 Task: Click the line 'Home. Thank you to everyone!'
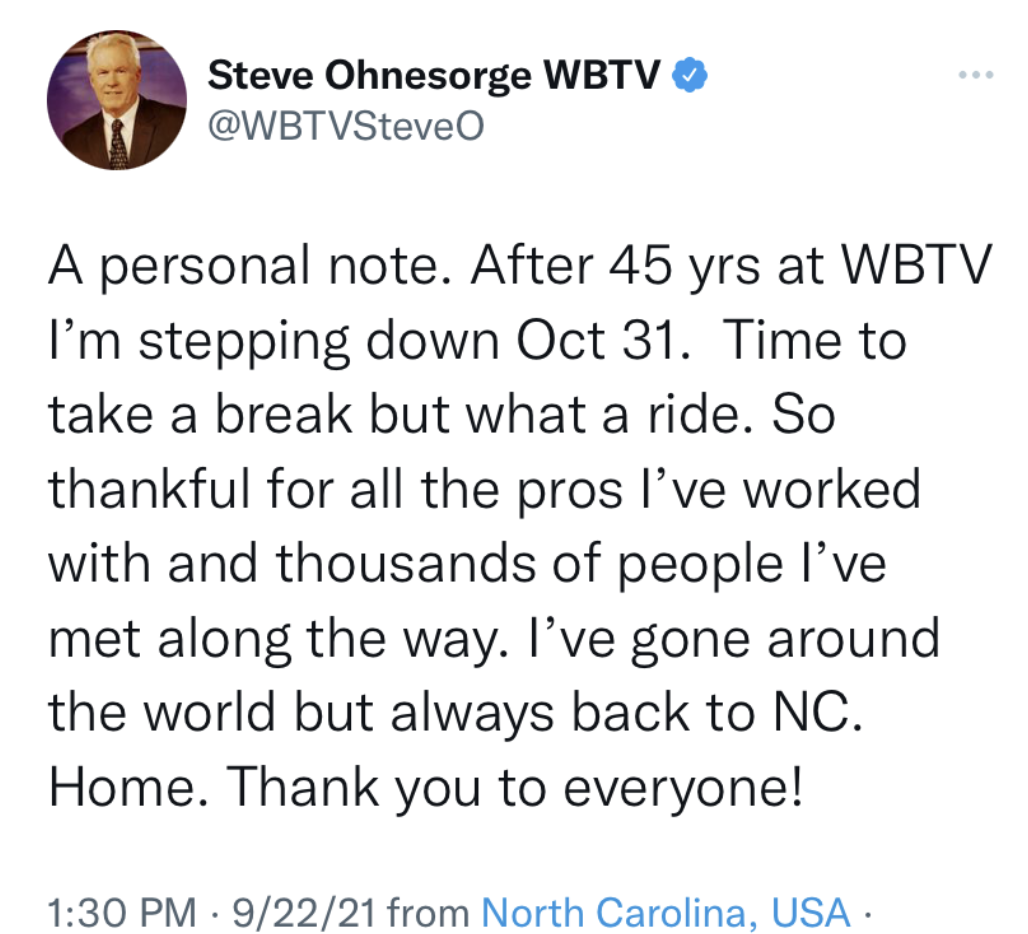pyautogui.click(x=425, y=787)
